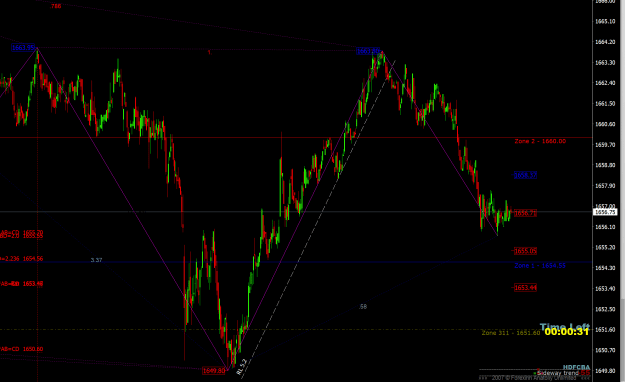The image size is (625, 382).
Task: Click 1655.20 on the price axis
Action: pos(605,247)
